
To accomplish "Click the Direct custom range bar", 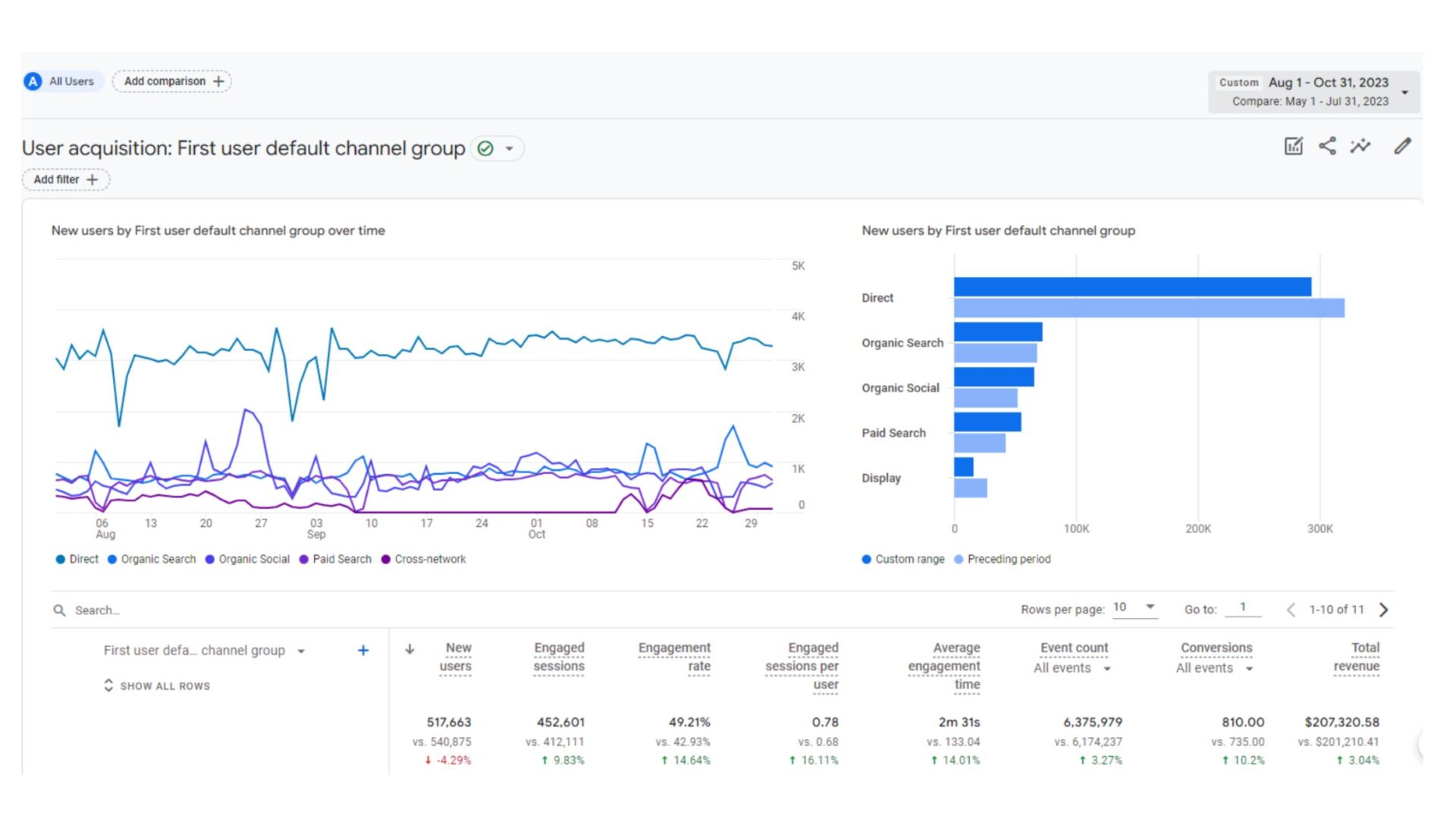I will (1131, 287).
